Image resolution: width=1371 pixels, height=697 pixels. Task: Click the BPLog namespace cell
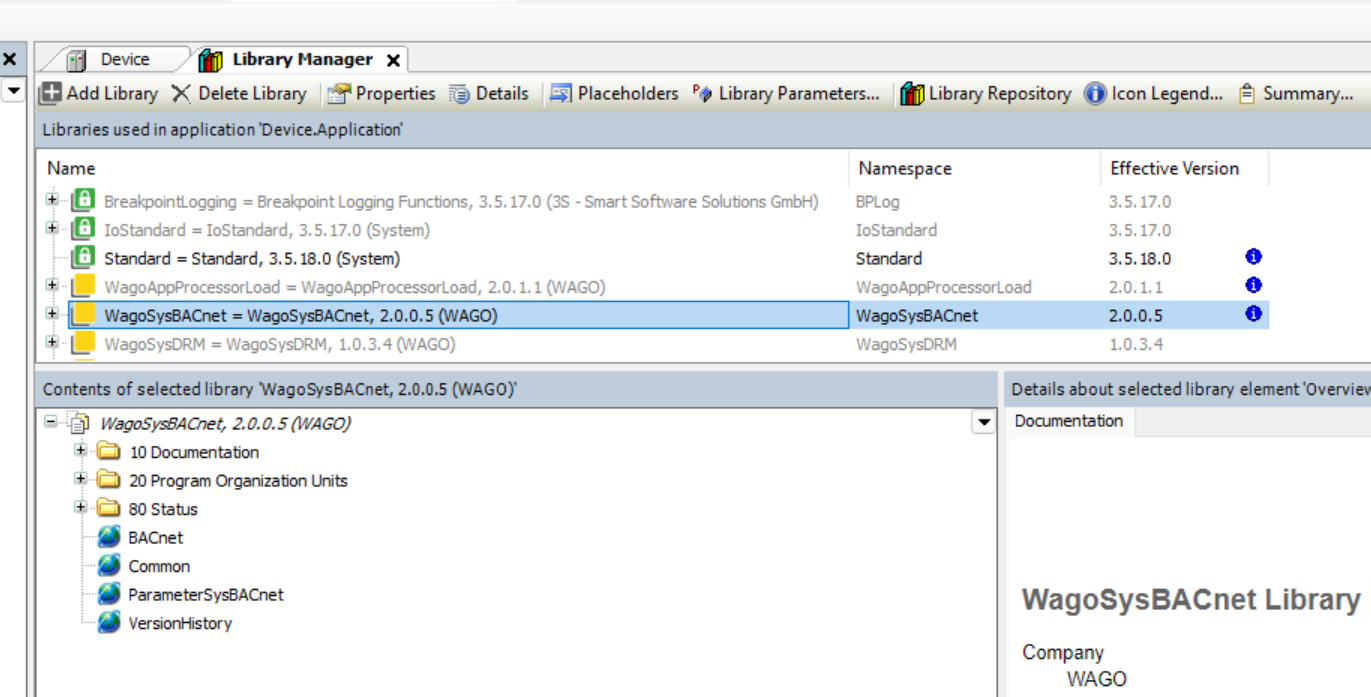(x=875, y=202)
